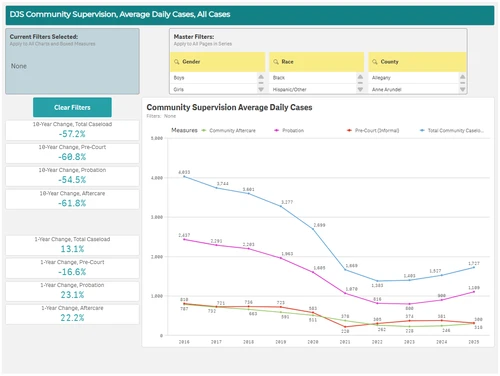Select Hispanic/Other in the Race filter
The width and height of the screenshot is (500, 376).
pos(313,89)
